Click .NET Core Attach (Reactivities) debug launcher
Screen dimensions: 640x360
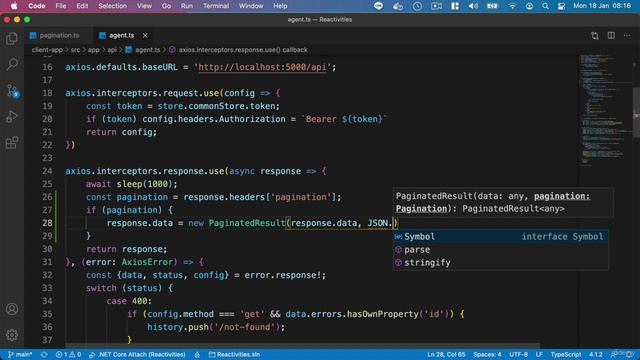point(137,354)
